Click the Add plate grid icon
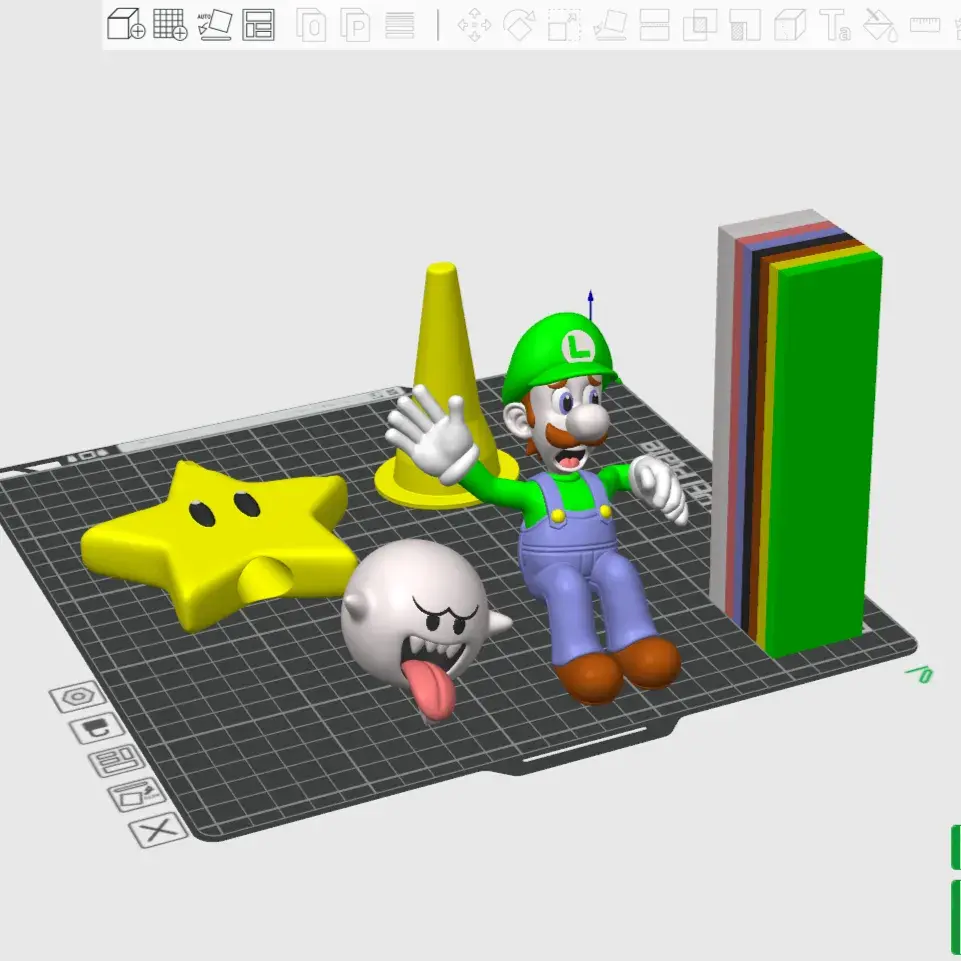Screen dimensions: 961x961 [170, 25]
